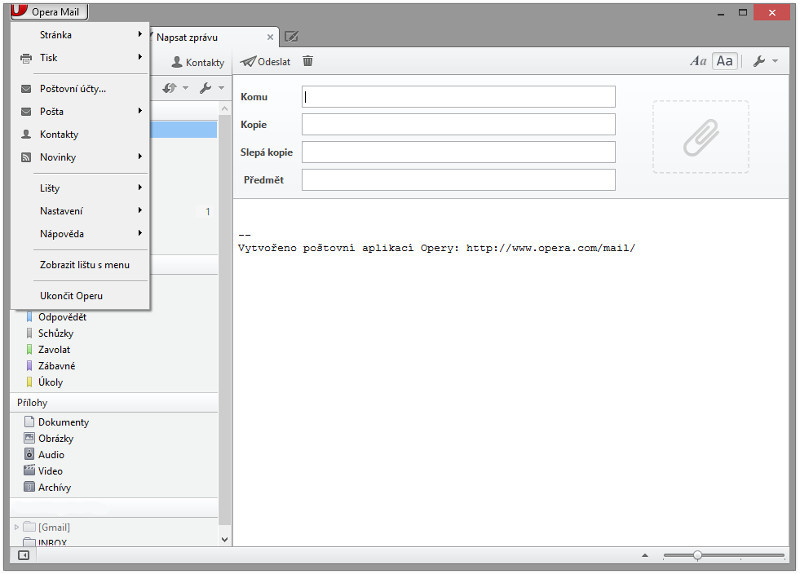Select the INBOX folder
Screen dimensions: 800x574
click(52, 542)
